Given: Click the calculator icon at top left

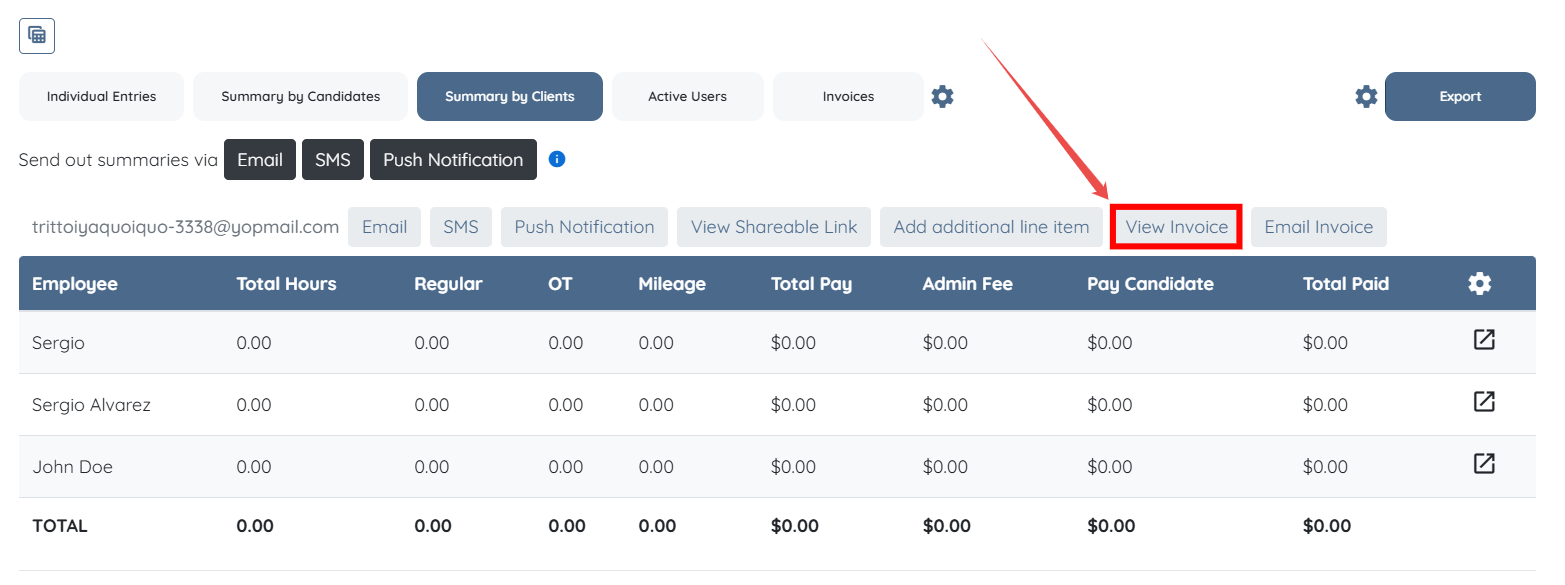Looking at the screenshot, I should 37,36.
